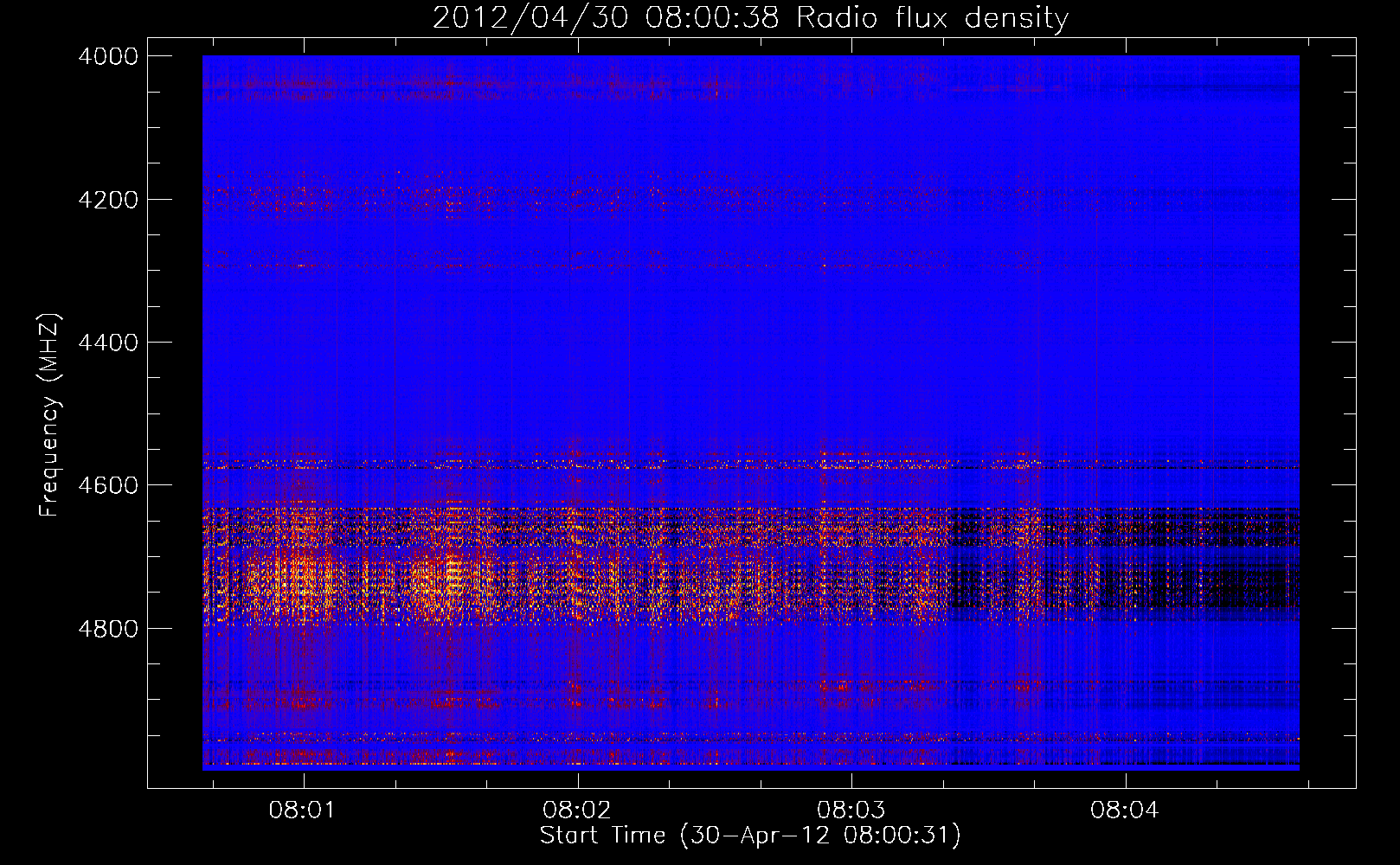Click the plot title 'Radio flux density'

932,18
